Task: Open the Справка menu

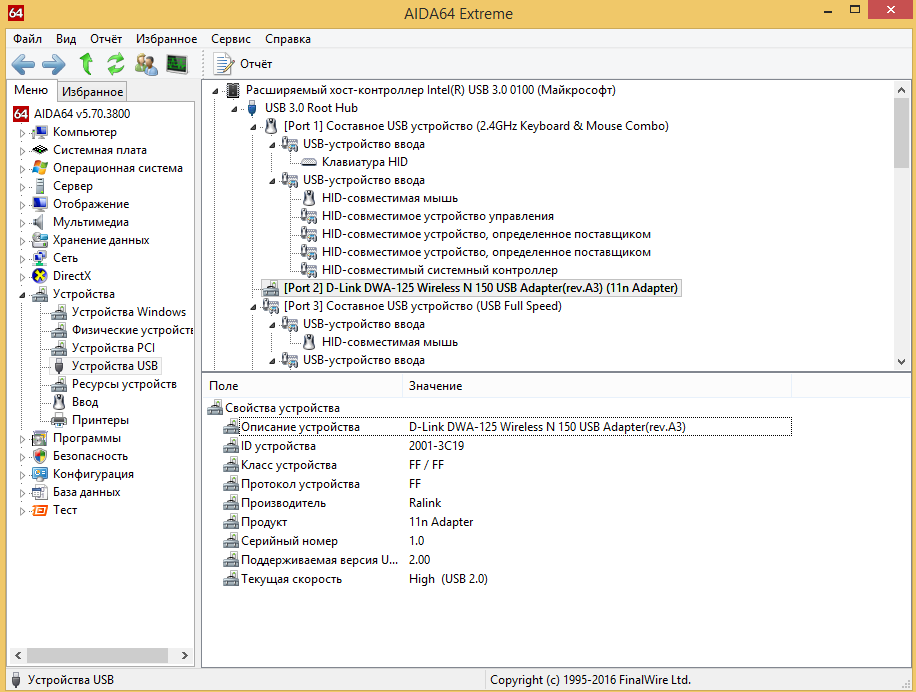Action: point(287,39)
